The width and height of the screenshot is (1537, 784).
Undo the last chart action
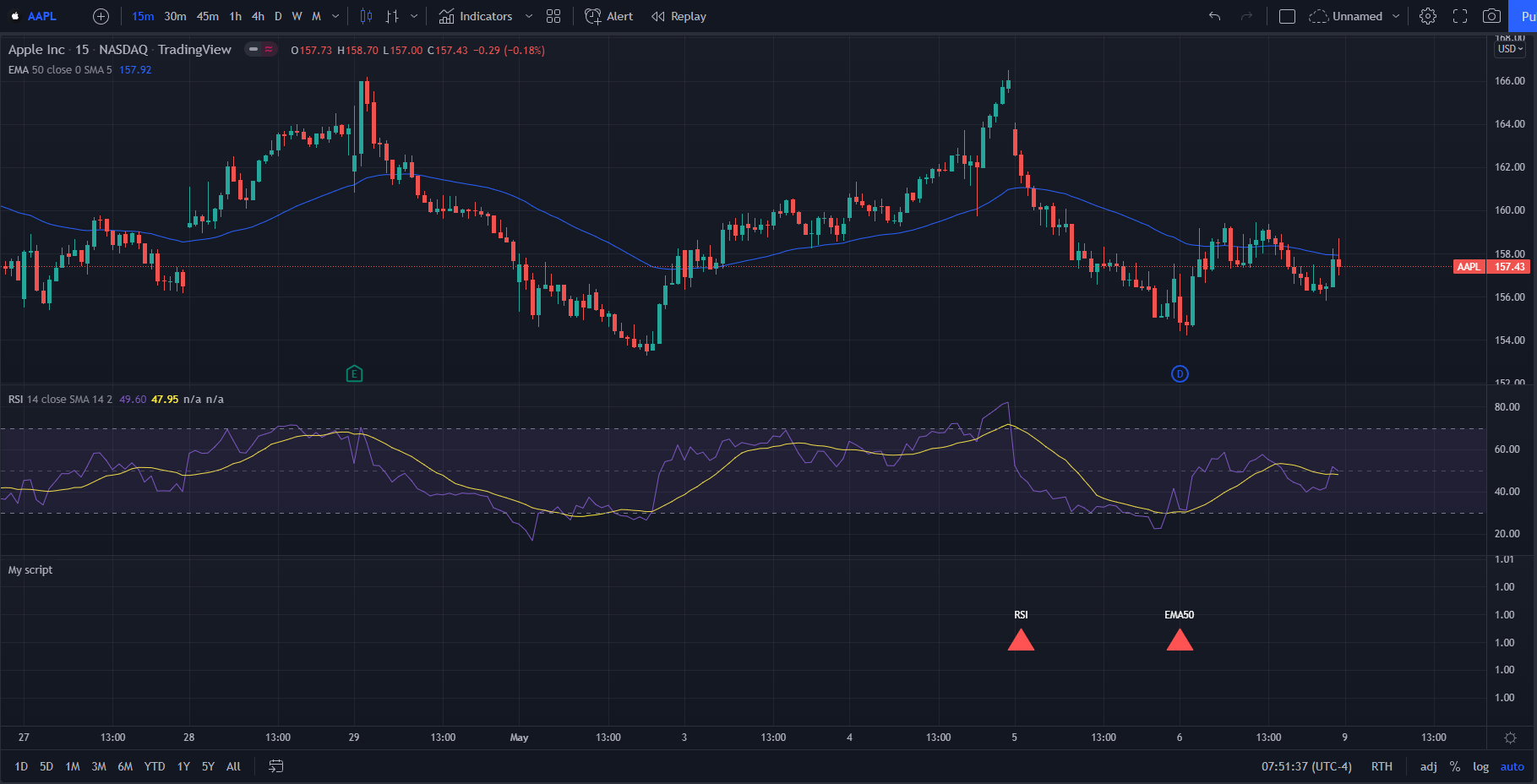tap(1214, 16)
